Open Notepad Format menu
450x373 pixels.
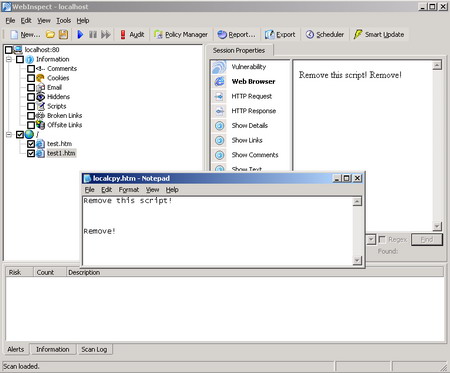tap(129, 190)
